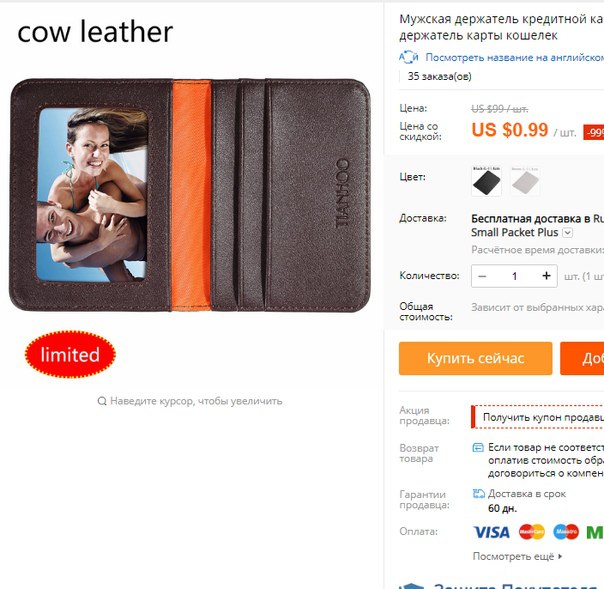The image size is (604, 589).
Task: Select the black wallet color option
Action: tap(486, 181)
